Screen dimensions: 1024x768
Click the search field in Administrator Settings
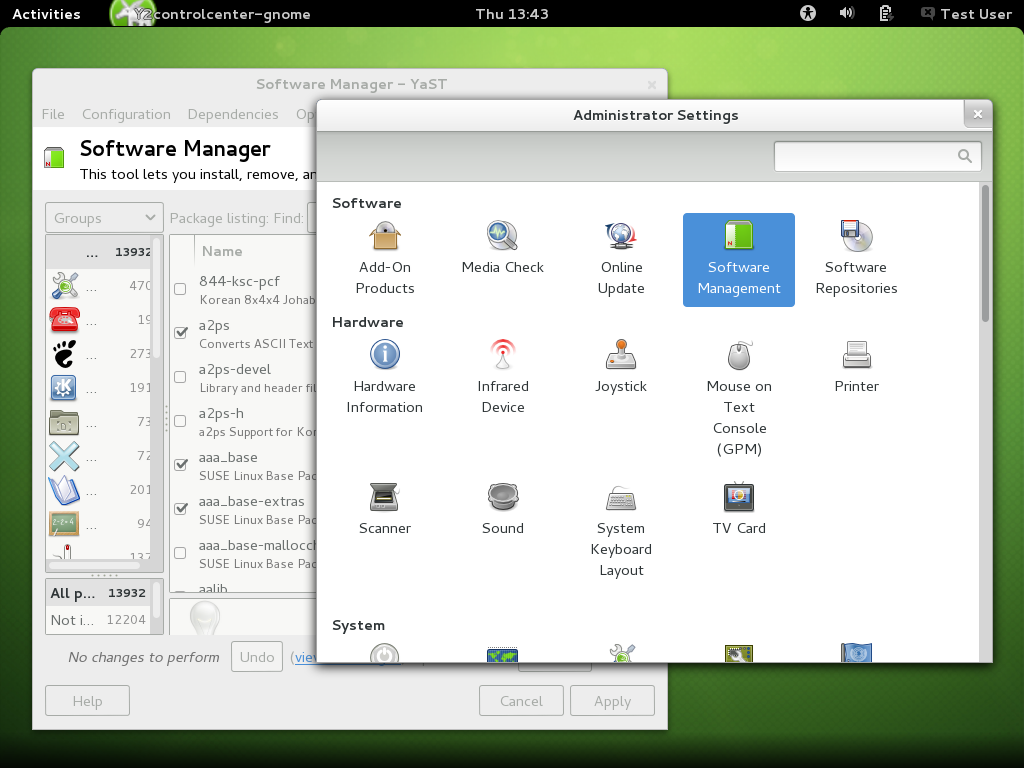(x=877, y=156)
